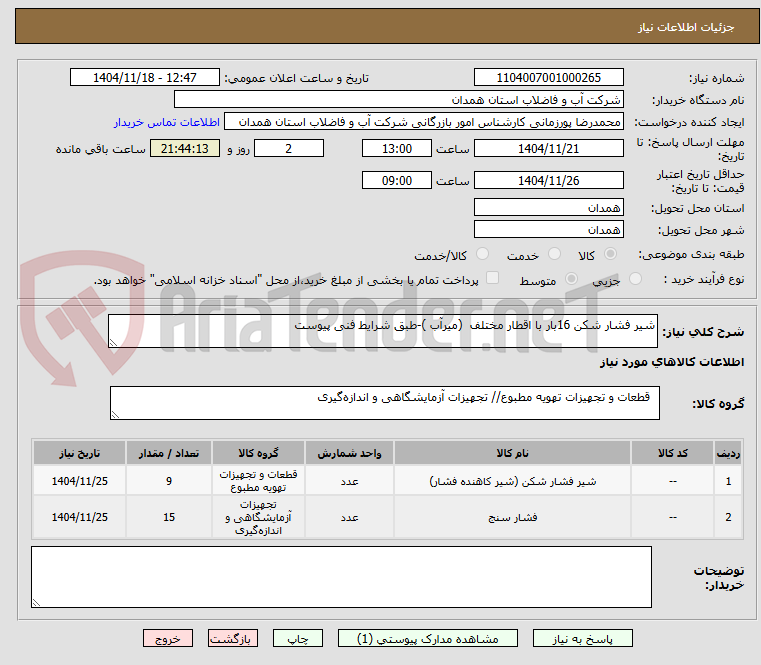Click item name شیر فشار شکن (شیر کاهنده فشار)

(x=513, y=481)
